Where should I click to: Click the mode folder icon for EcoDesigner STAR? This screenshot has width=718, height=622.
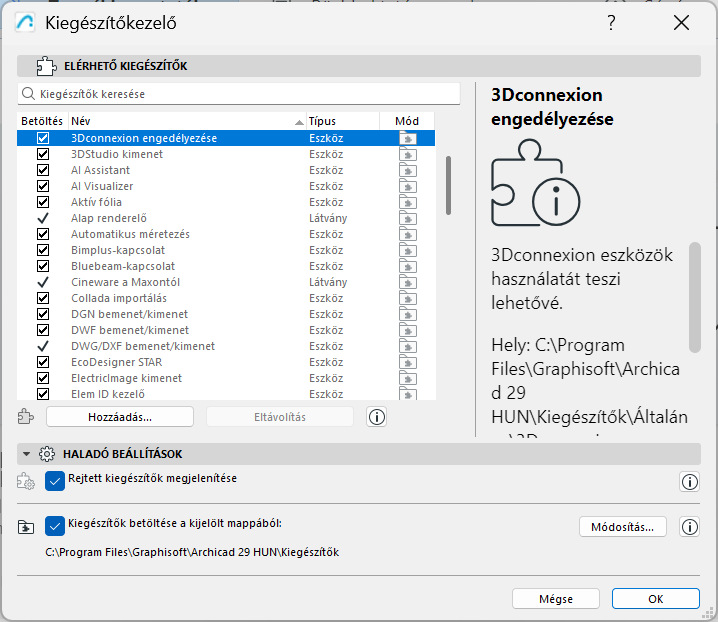[408, 363]
